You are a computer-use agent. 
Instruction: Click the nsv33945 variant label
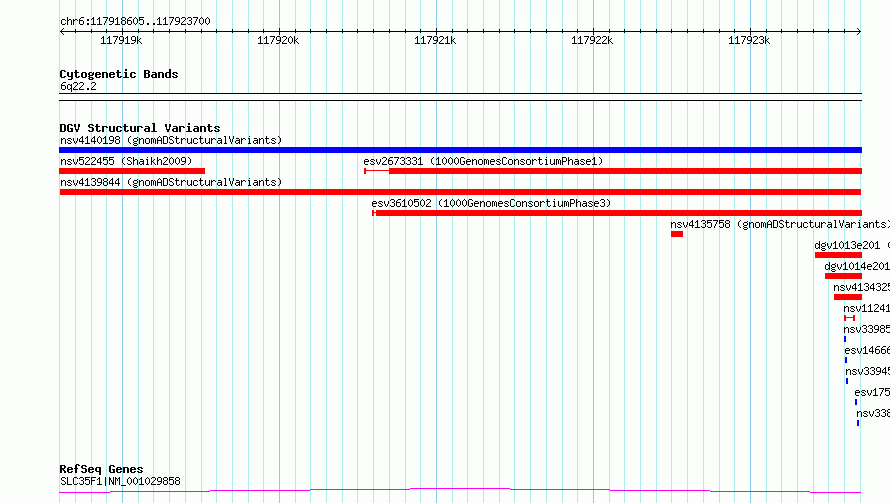pyautogui.click(x=868, y=371)
